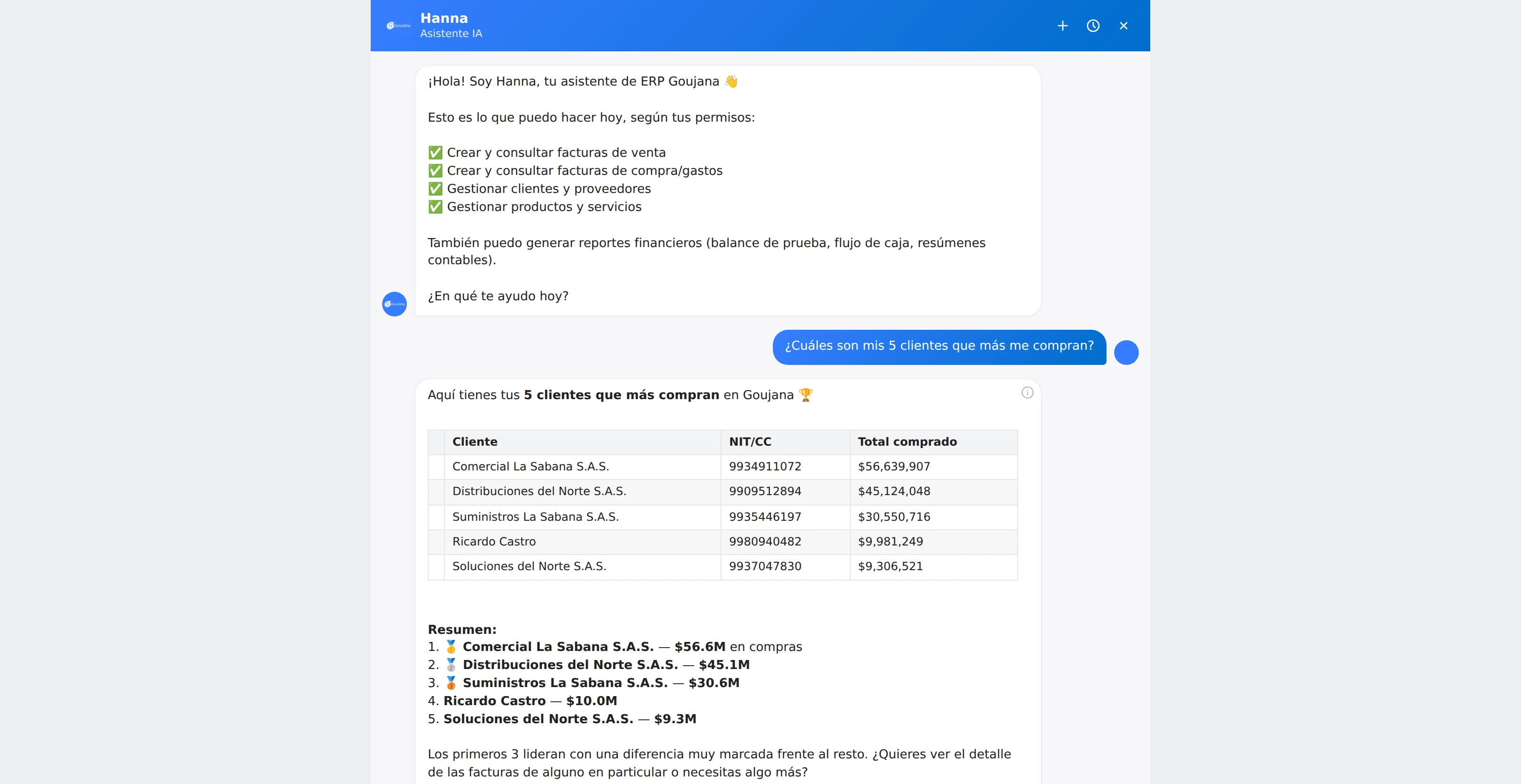Image resolution: width=1521 pixels, height=784 pixels.
Task: Click NIT 9935446197 cell
Action: point(785,517)
